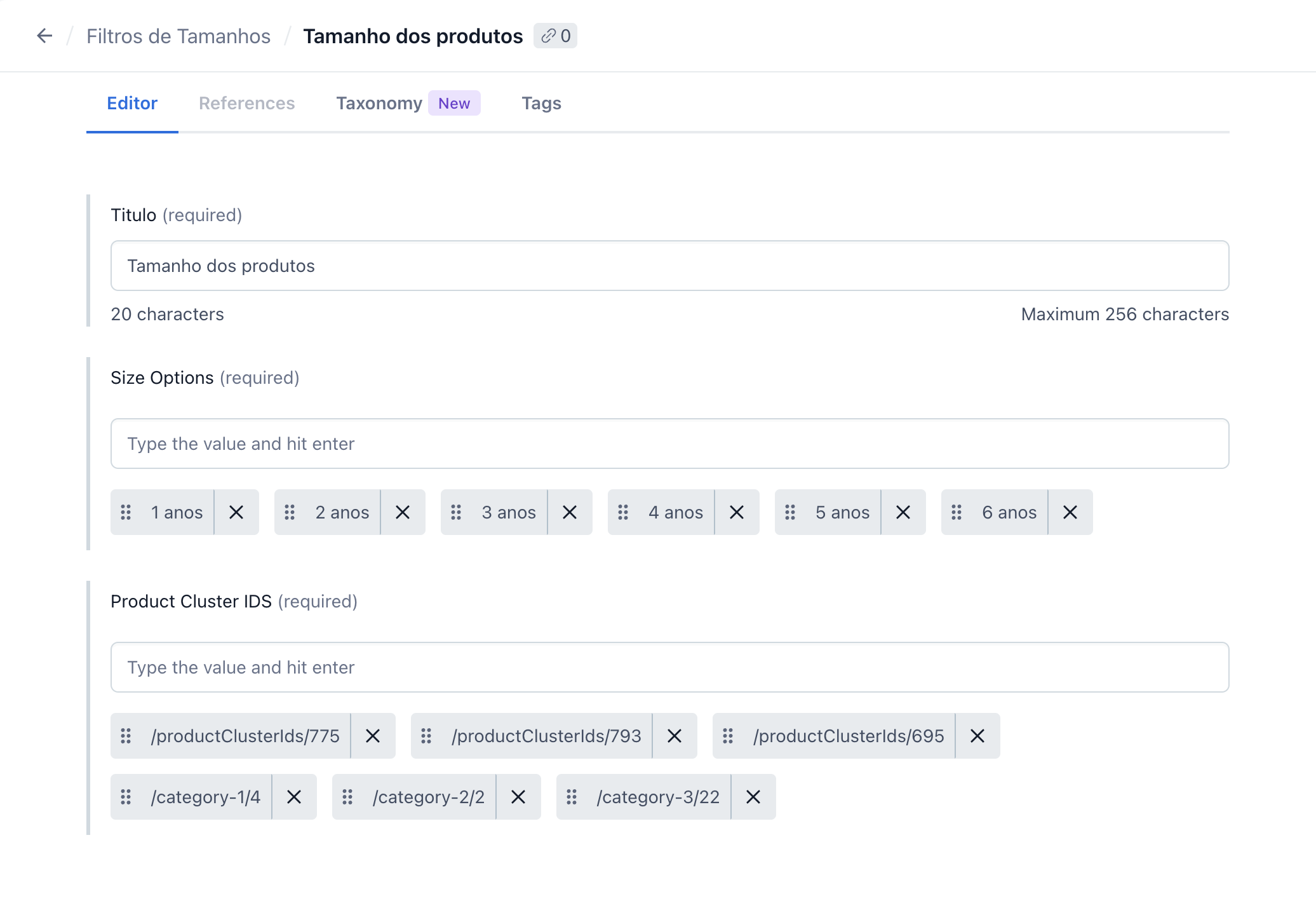Remove the '4 anos' size chip

click(737, 512)
